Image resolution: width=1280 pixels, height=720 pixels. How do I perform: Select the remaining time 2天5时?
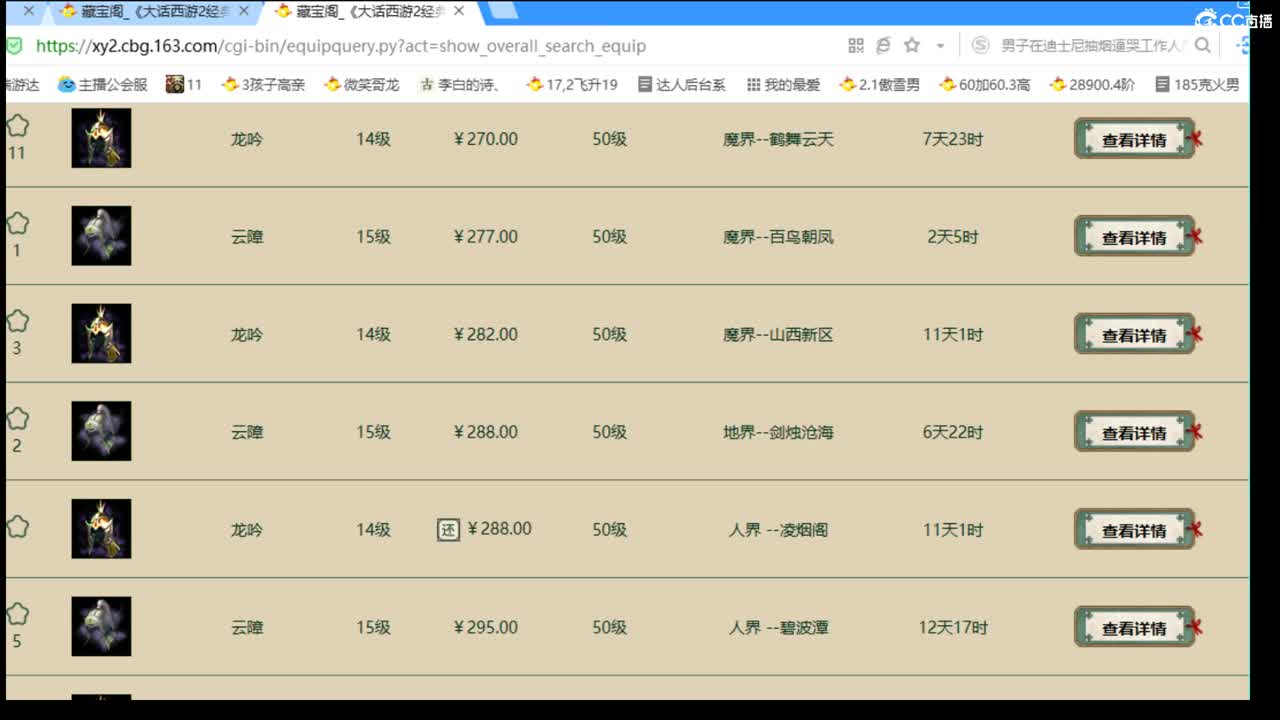953,237
